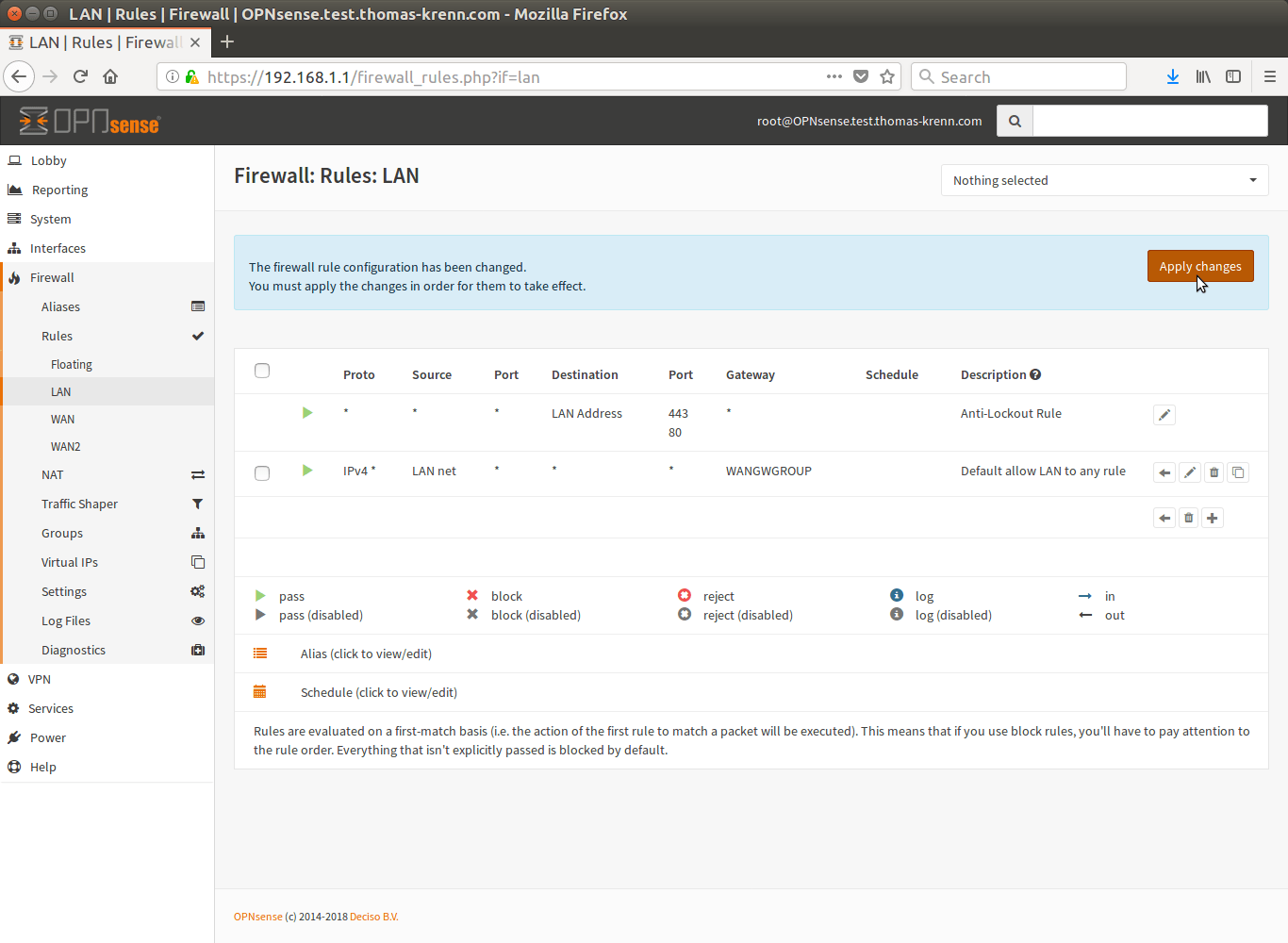Delete the Default allow LAN rule
This screenshot has width=1288, height=943.
click(x=1214, y=472)
